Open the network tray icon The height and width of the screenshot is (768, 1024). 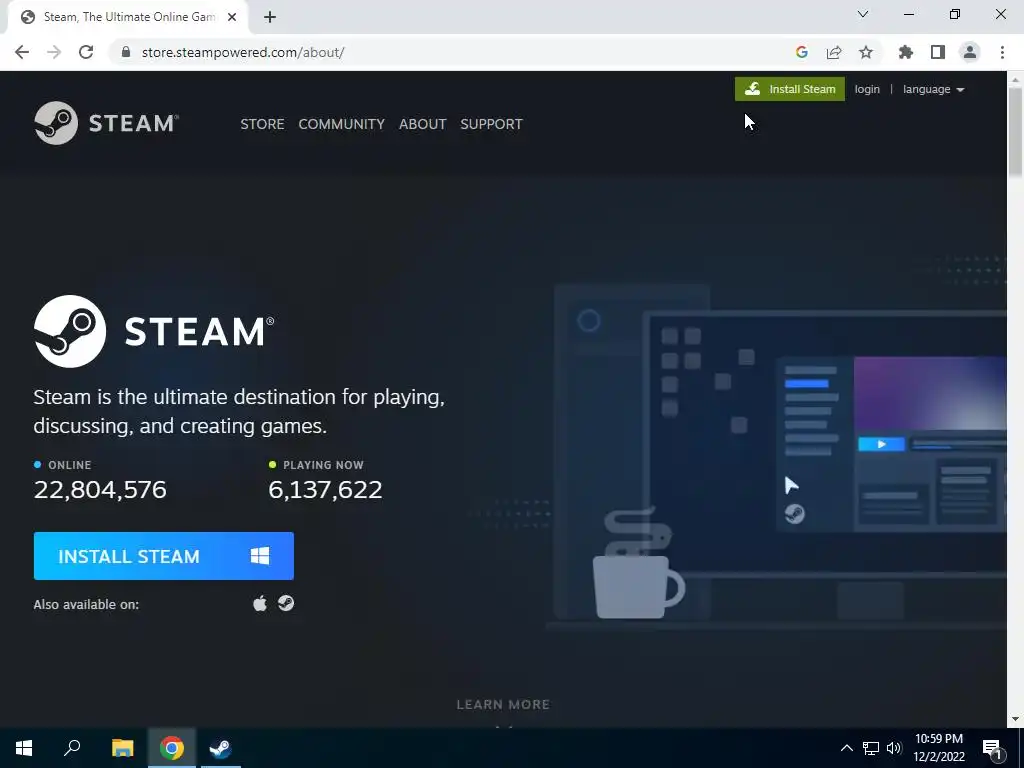[x=871, y=748]
